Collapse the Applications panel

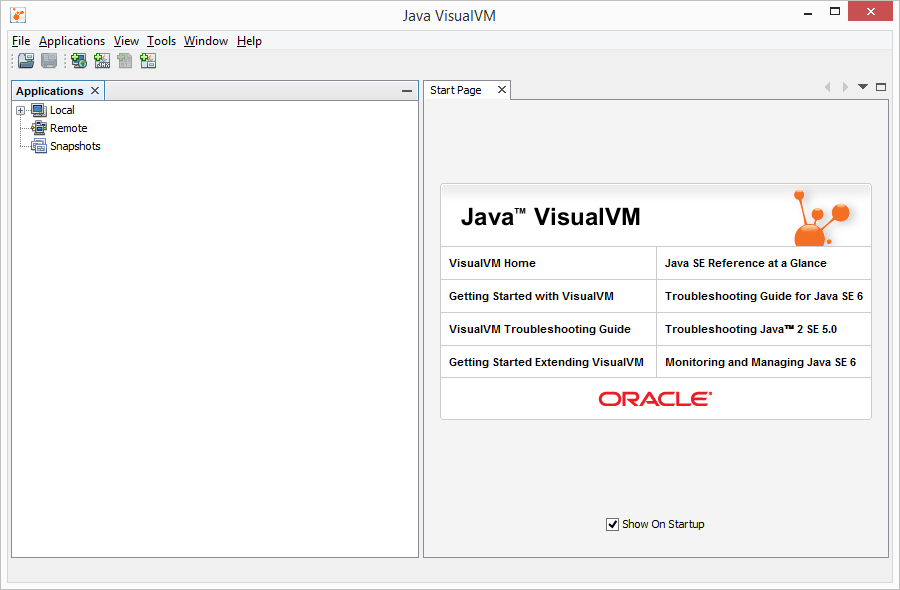point(406,90)
